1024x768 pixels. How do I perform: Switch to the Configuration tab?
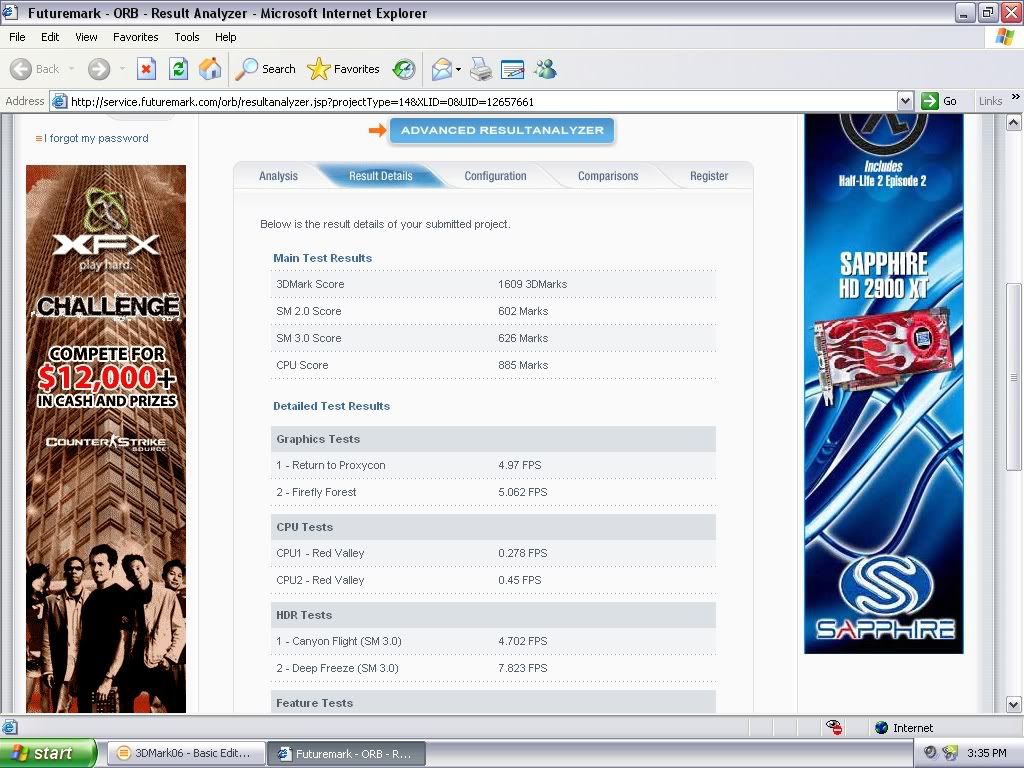pyautogui.click(x=495, y=176)
